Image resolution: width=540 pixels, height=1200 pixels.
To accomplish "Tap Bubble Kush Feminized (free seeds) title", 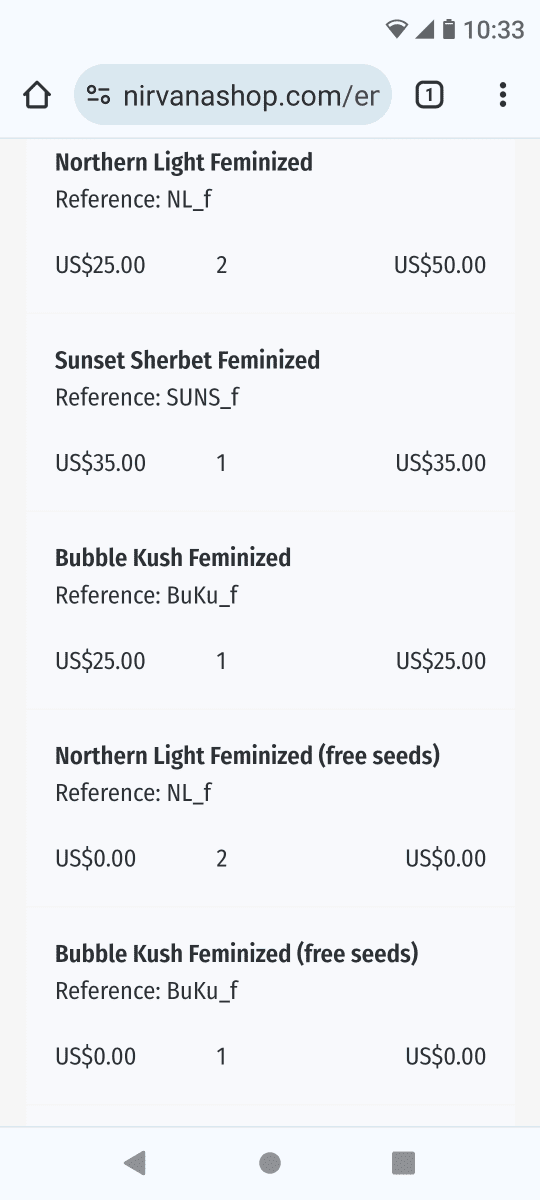I will point(237,954).
